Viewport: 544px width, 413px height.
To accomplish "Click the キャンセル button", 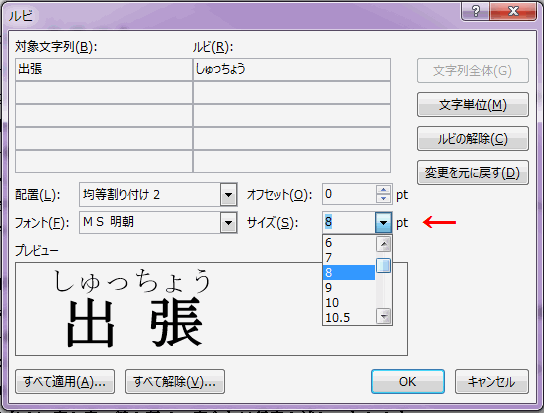I will 492,382.
